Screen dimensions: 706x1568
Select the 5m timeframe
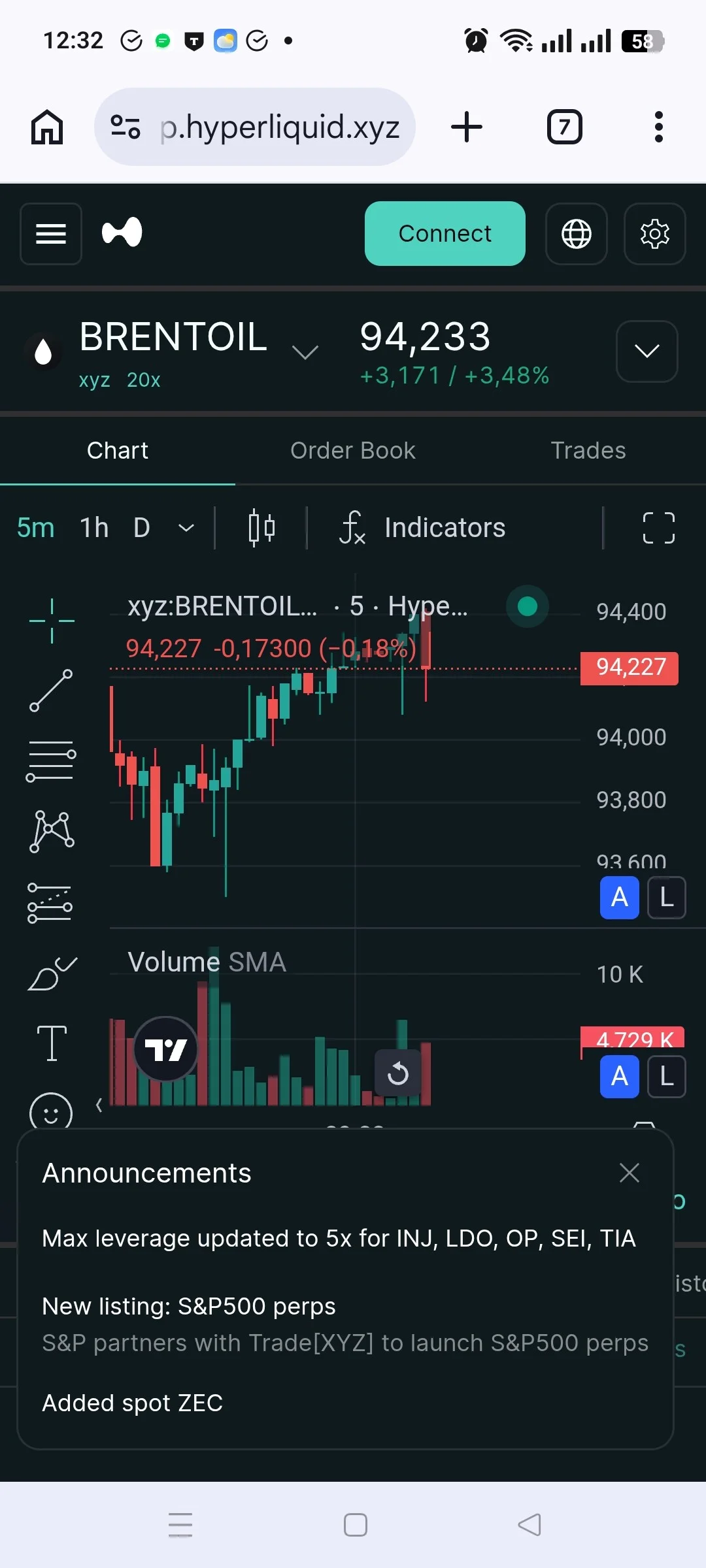coord(36,528)
